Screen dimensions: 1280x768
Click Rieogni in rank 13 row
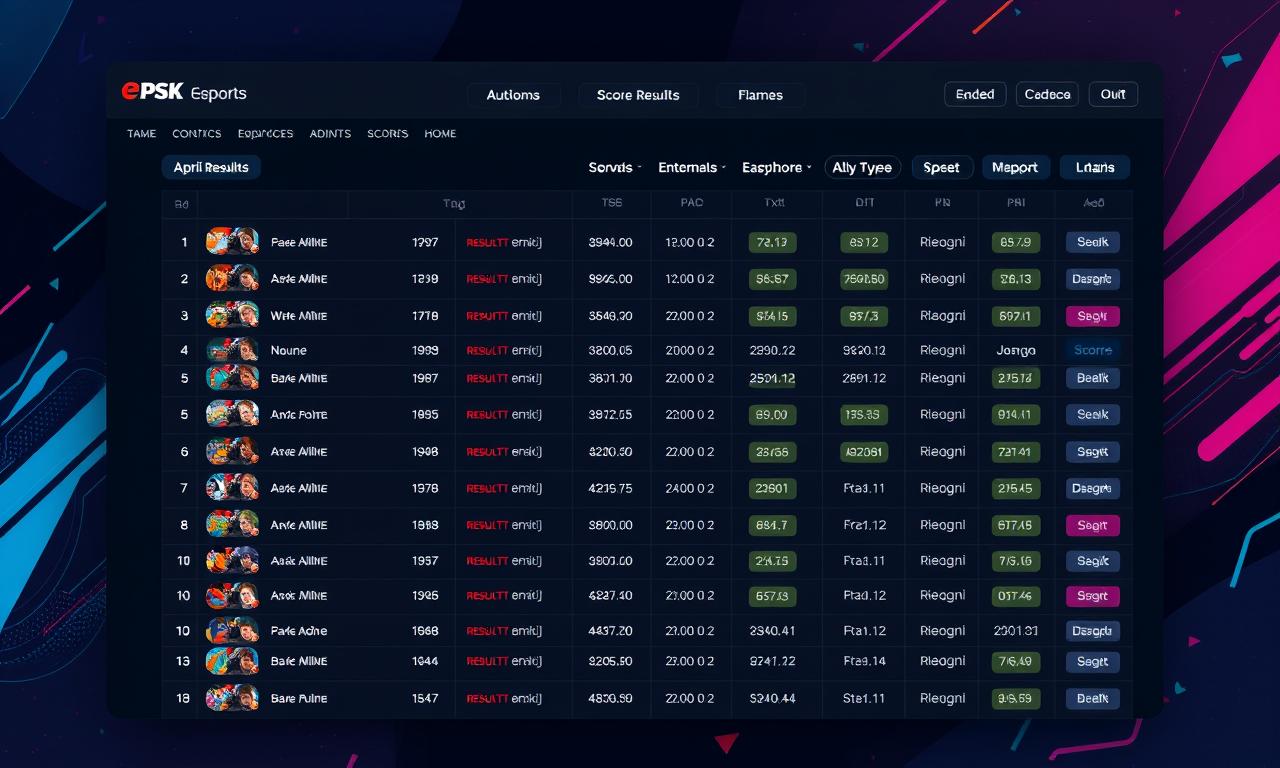(x=942, y=661)
